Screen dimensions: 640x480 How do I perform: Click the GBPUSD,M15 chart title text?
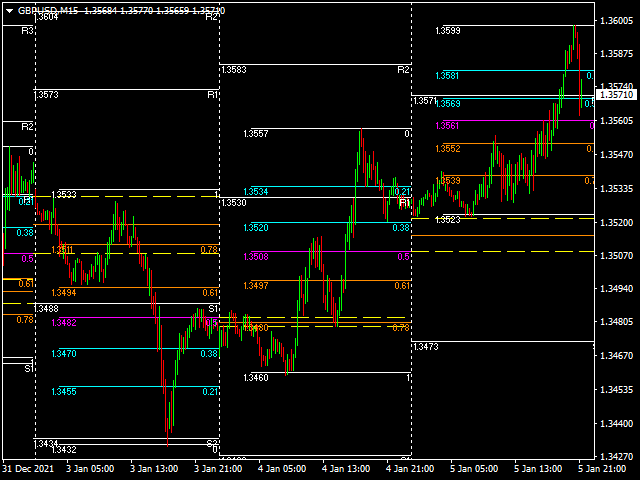(50, 10)
